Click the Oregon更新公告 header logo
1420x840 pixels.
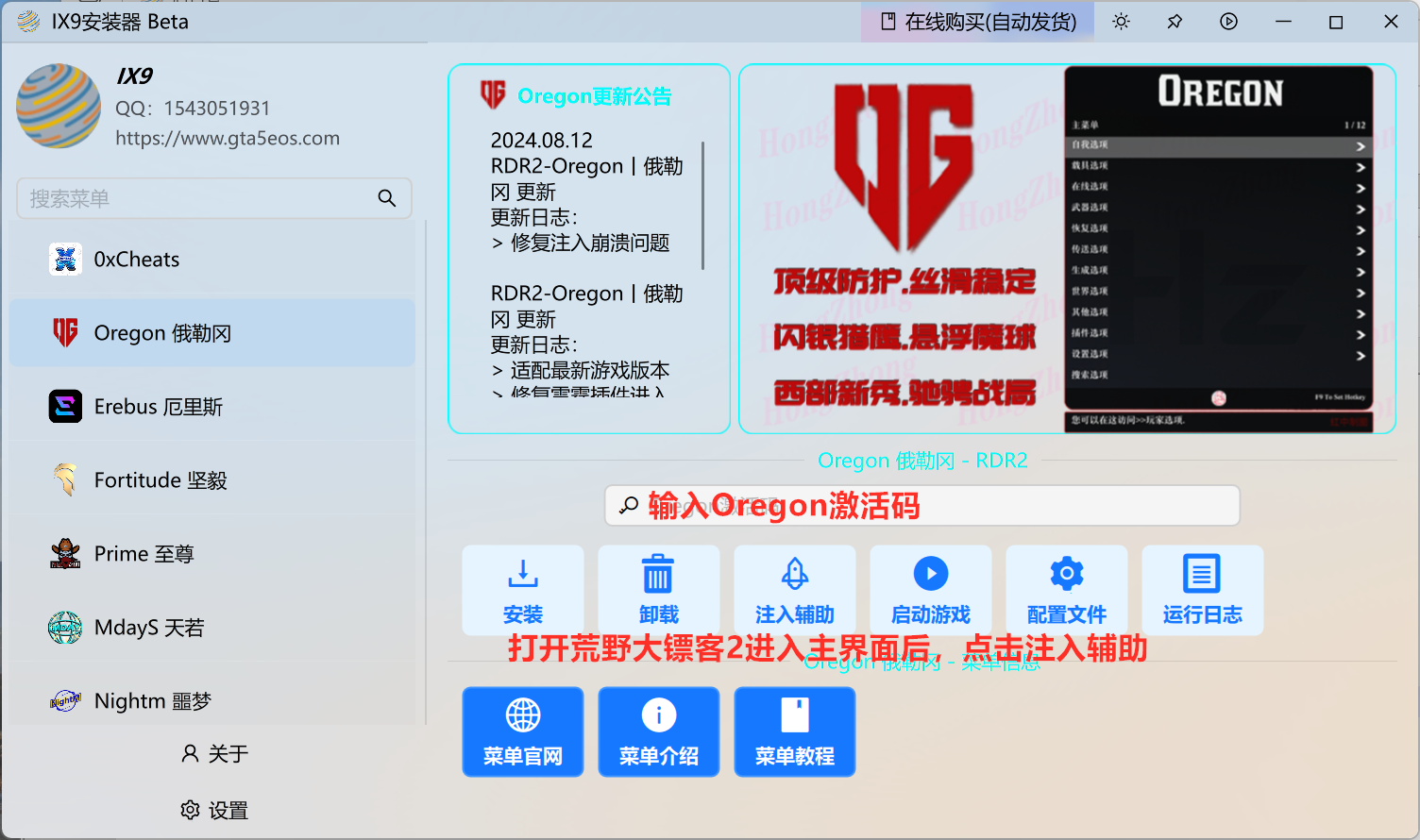click(x=493, y=94)
